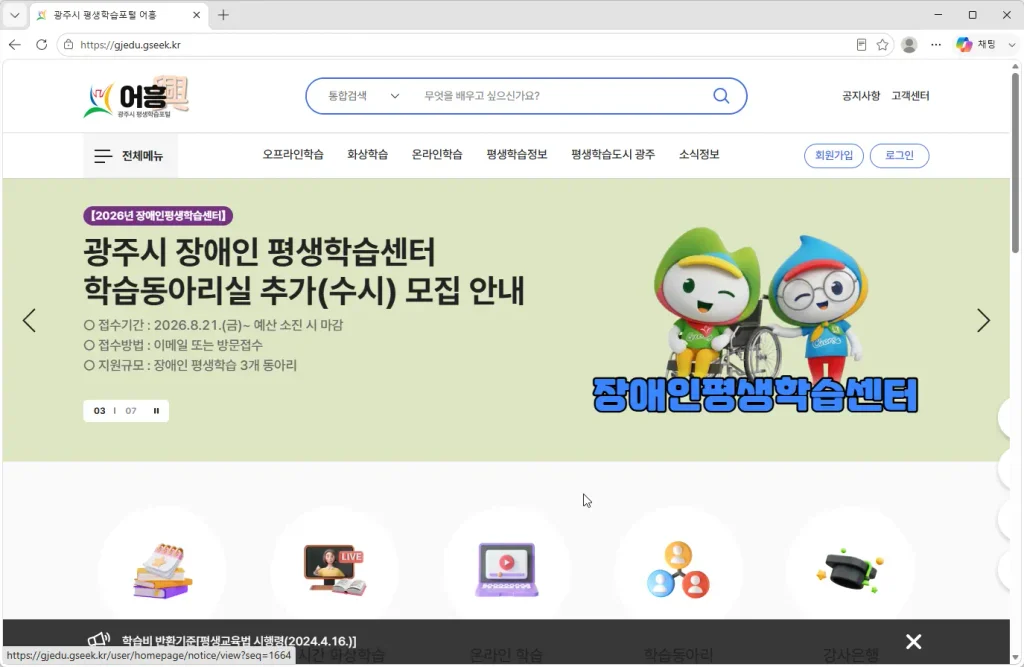Click the page vertical scrollbar thumb
1024x667 pixels.
(x=1015, y=161)
